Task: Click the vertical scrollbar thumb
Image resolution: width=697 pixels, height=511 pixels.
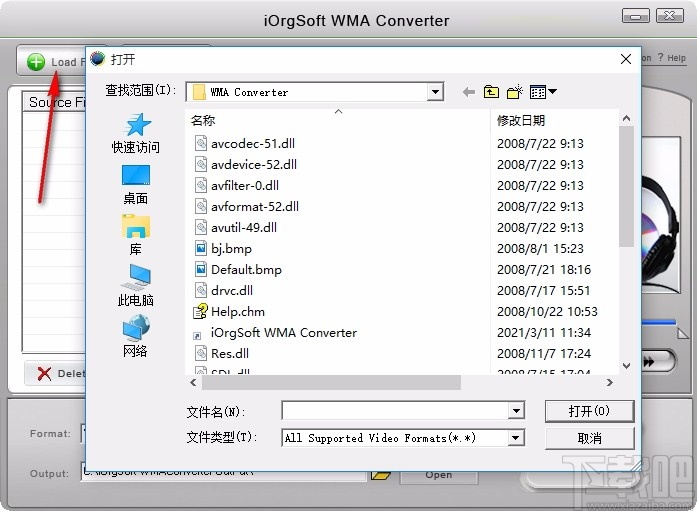Action: pyautogui.click(x=626, y=186)
